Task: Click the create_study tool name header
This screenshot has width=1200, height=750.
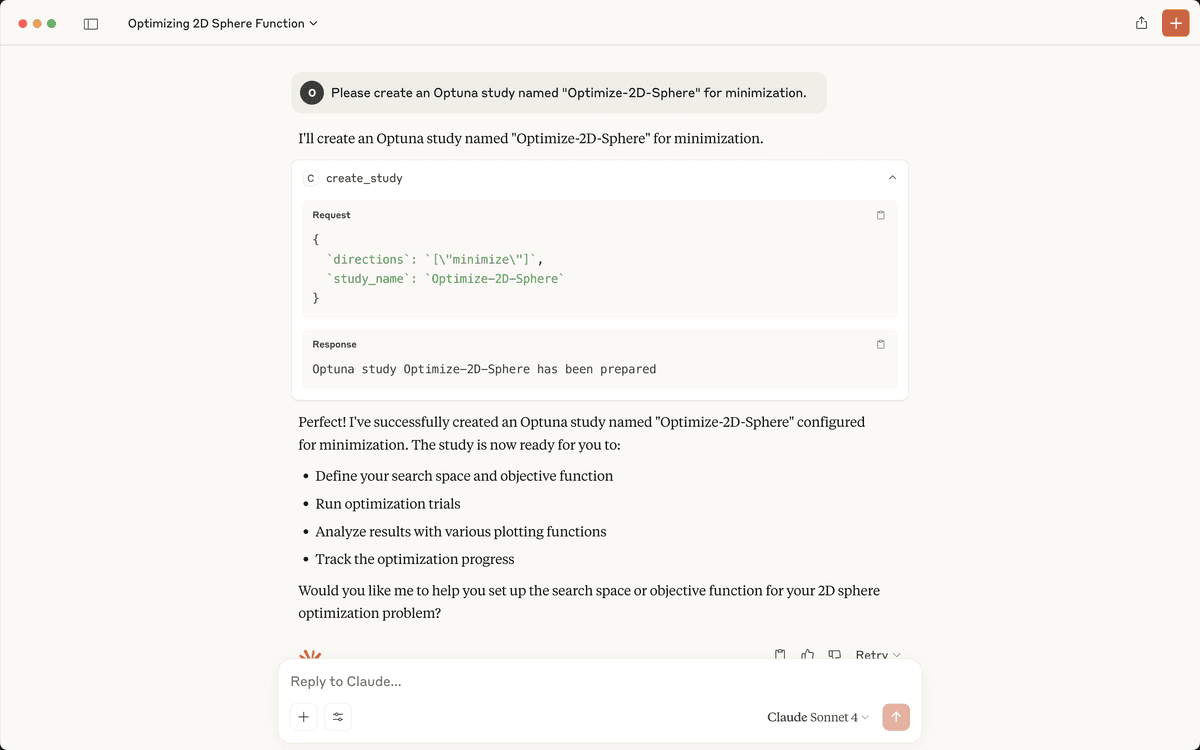Action: tap(364, 178)
